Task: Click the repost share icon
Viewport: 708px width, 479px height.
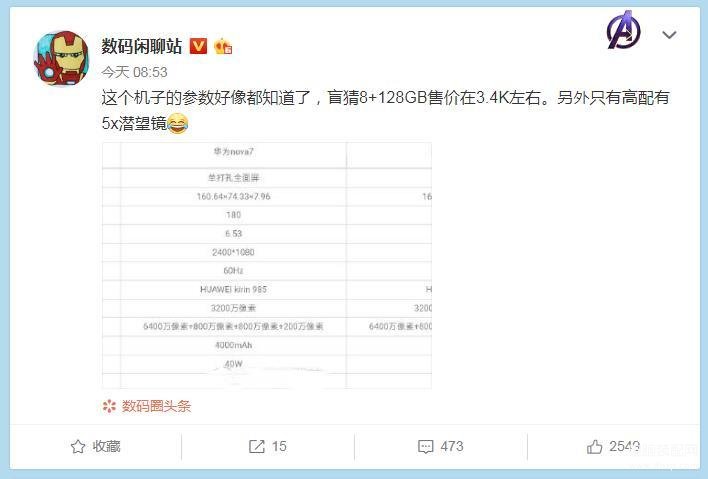Action: pyautogui.click(x=256, y=446)
